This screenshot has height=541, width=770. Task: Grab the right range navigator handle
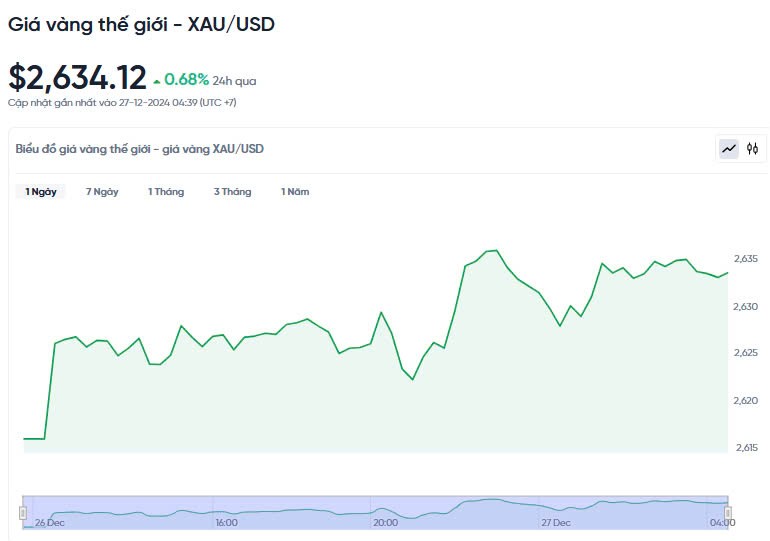pyautogui.click(x=728, y=512)
